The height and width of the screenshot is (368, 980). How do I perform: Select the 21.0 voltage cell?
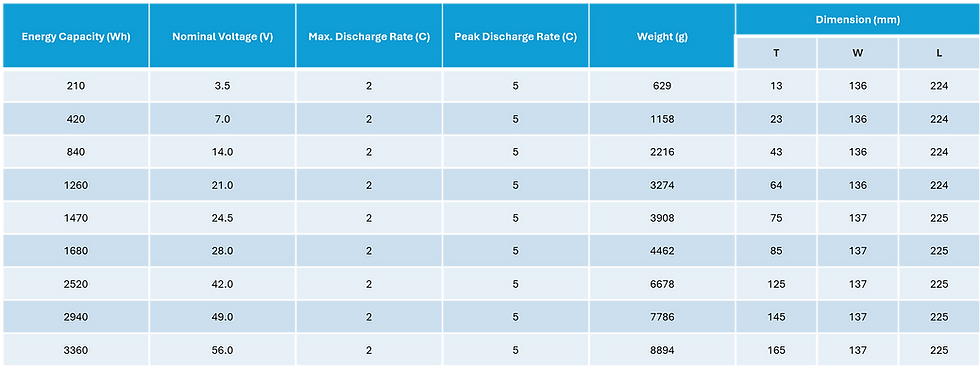(x=222, y=185)
